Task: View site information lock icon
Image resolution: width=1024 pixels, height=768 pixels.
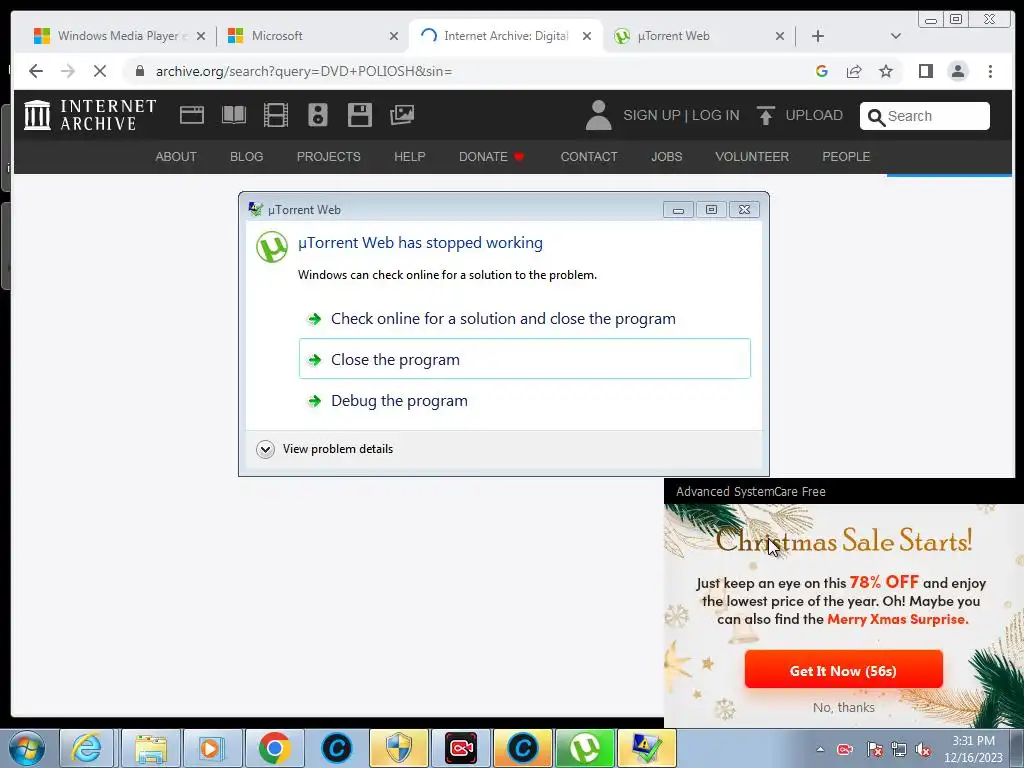Action: (139, 71)
